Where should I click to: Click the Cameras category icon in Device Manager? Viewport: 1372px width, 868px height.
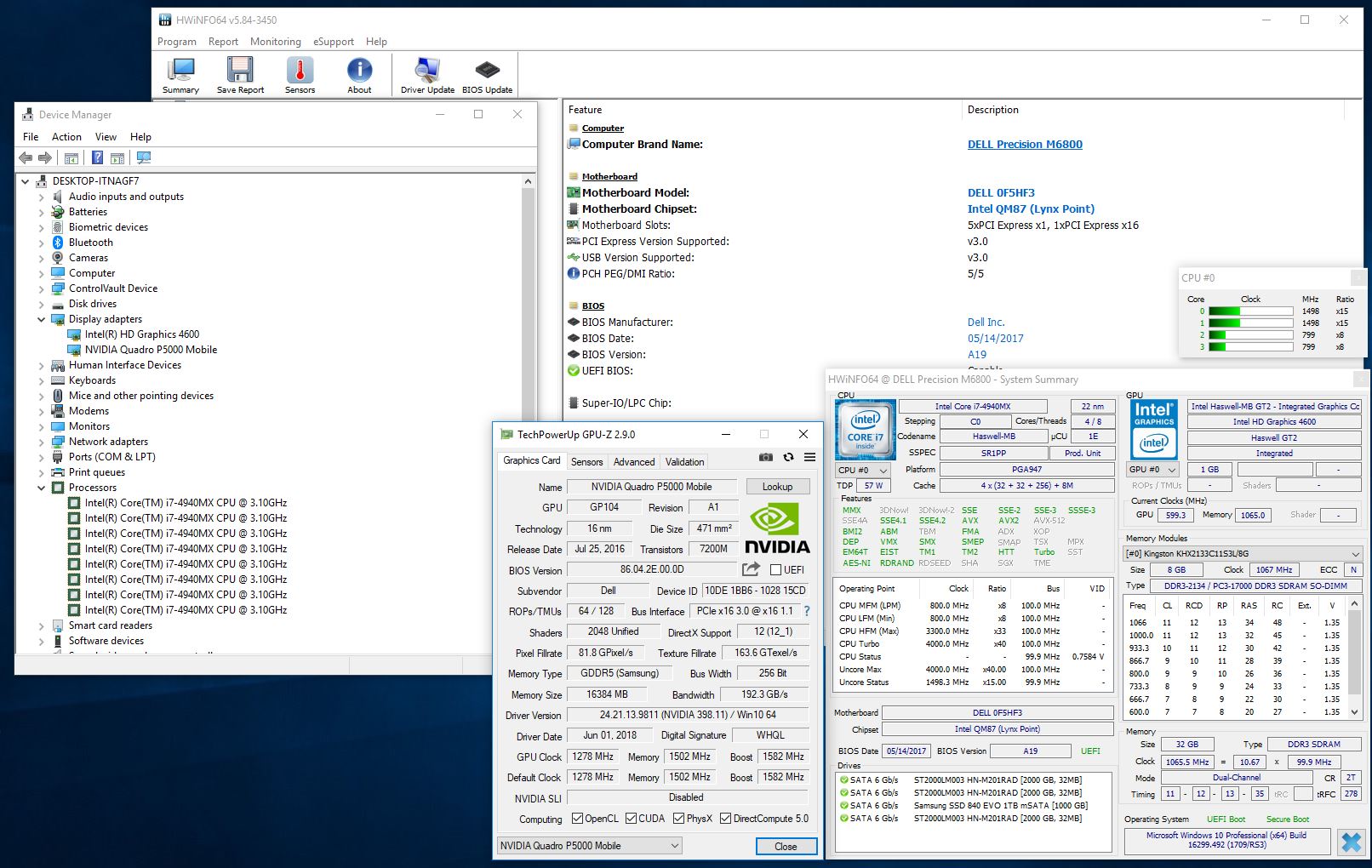click(58, 258)
